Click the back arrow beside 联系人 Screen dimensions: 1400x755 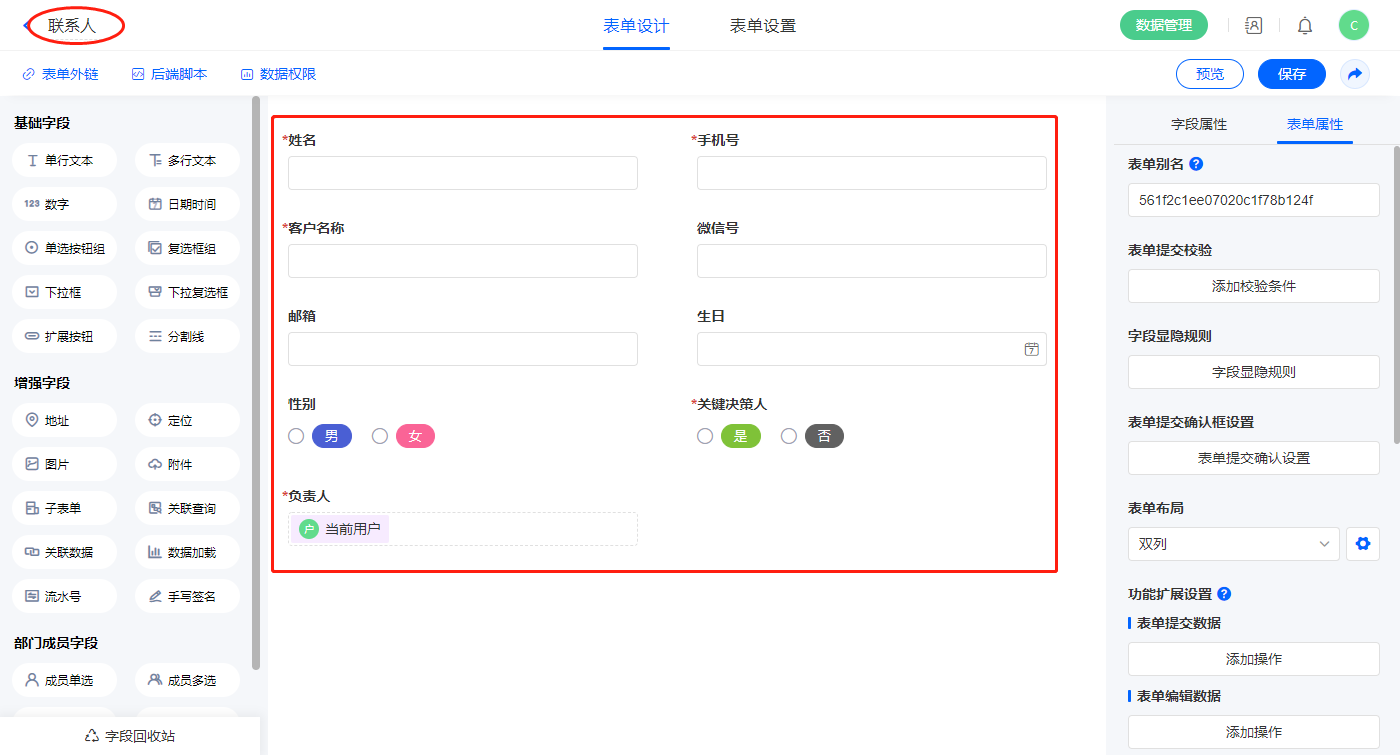[x=26, y=26]
